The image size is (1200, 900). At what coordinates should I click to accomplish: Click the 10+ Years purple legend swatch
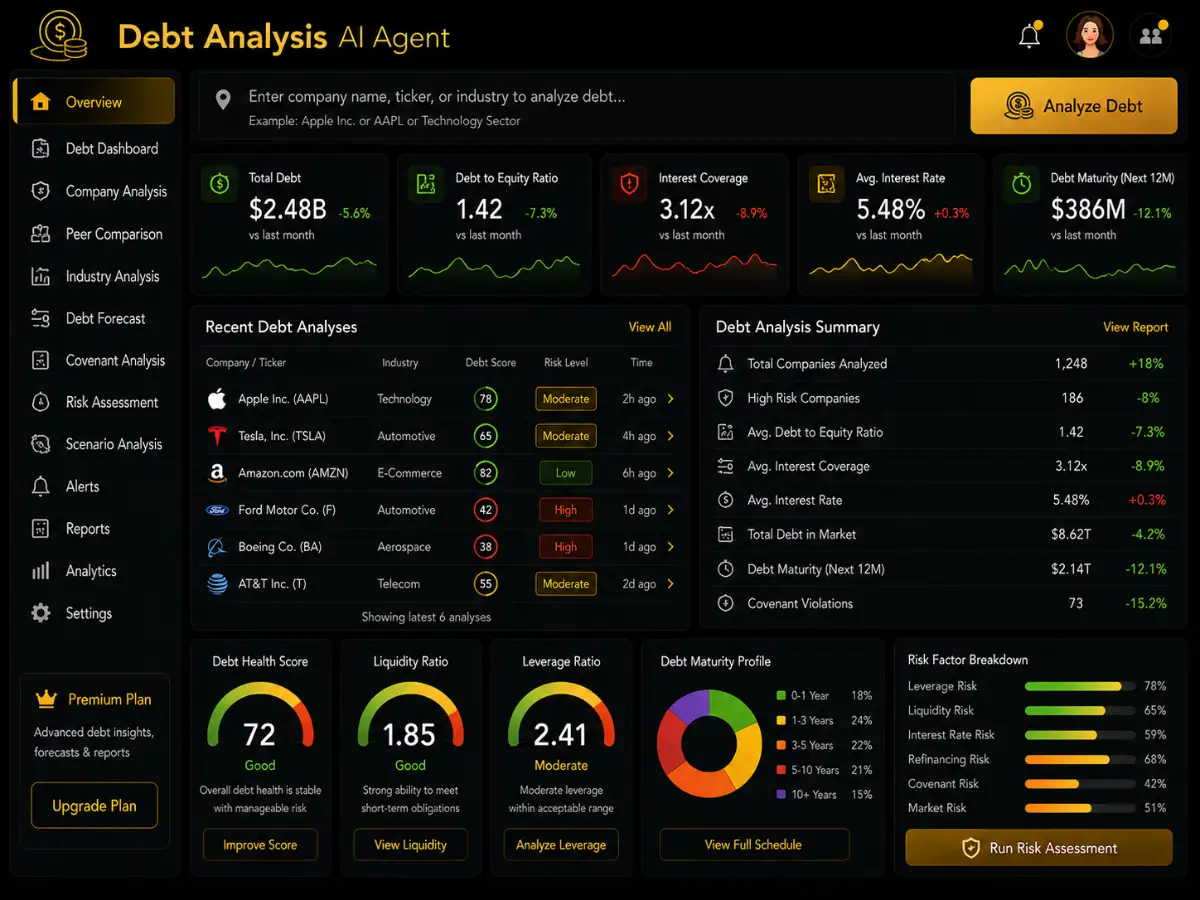pyautogui.click(x=781, y=794)
